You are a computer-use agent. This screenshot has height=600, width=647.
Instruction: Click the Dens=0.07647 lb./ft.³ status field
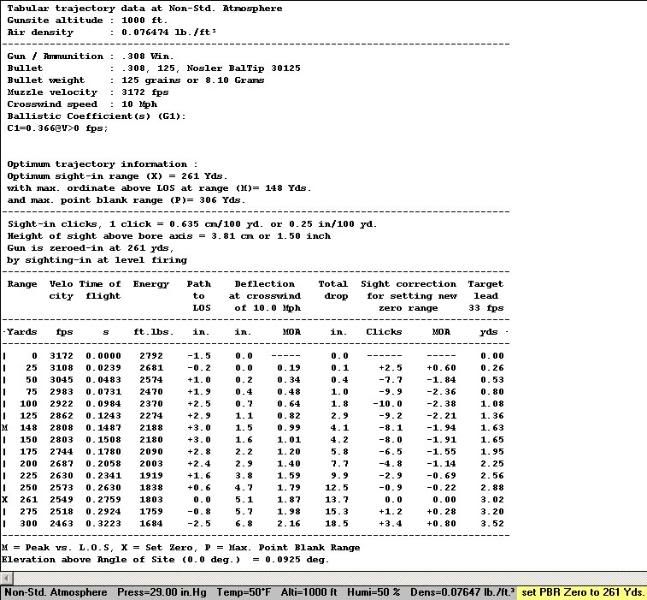pyautogui.click(x=461, y=592)
